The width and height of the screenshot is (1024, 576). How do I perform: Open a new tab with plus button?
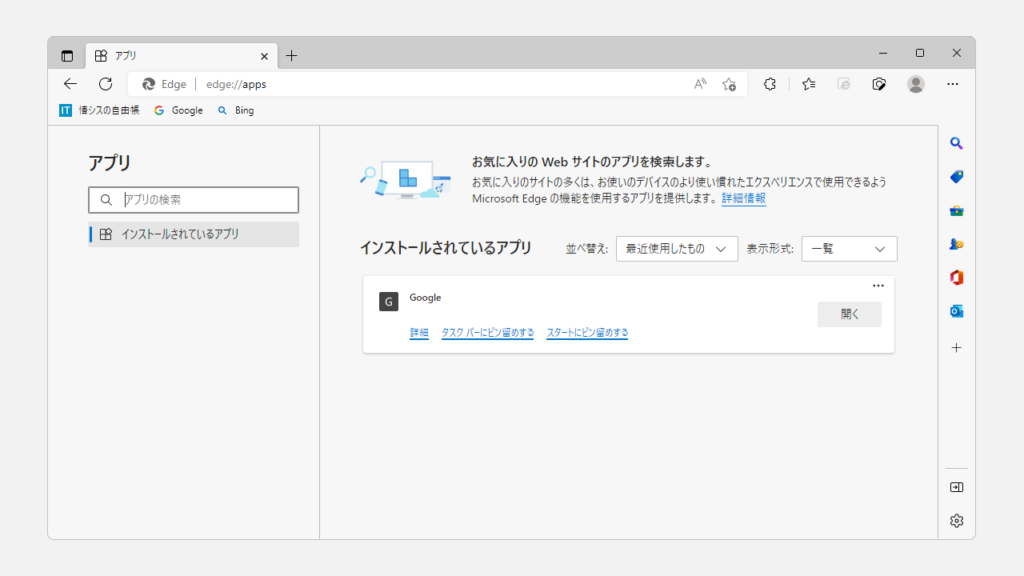[x=292, y=55]
